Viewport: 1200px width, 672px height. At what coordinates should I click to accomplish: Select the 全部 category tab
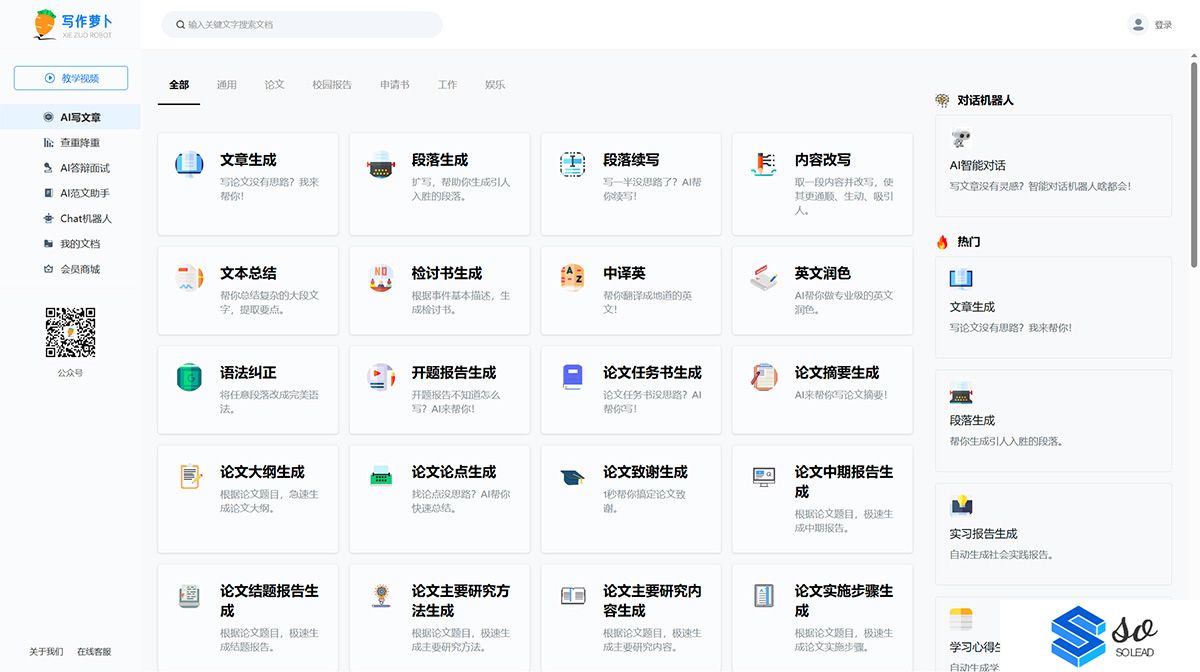tap(179, 85)
